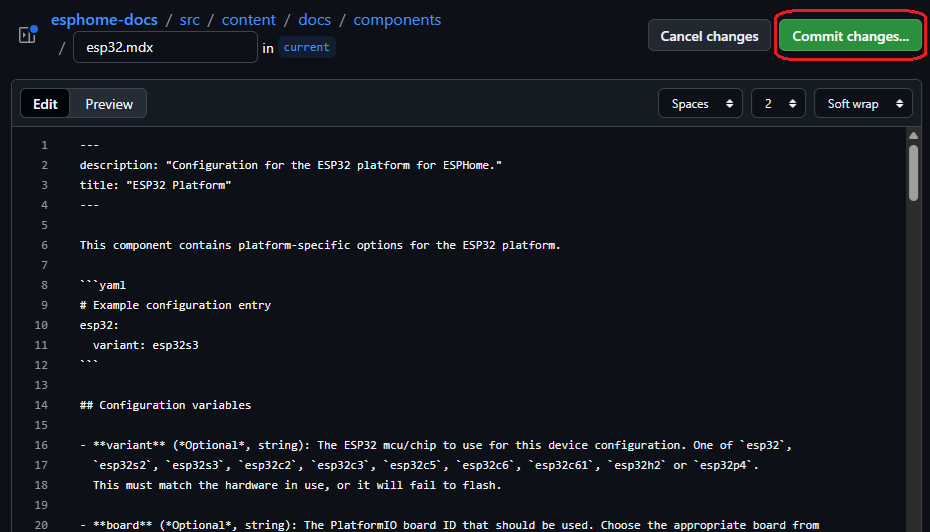Click 'This must match the hardware' line
The image size is (930, 532).
[297, 485]
